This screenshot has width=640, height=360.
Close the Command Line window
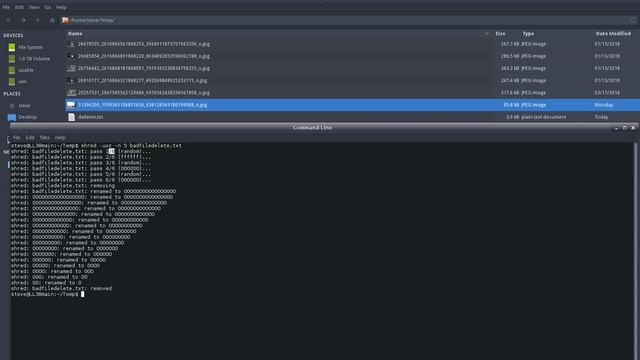click(633, 128)
